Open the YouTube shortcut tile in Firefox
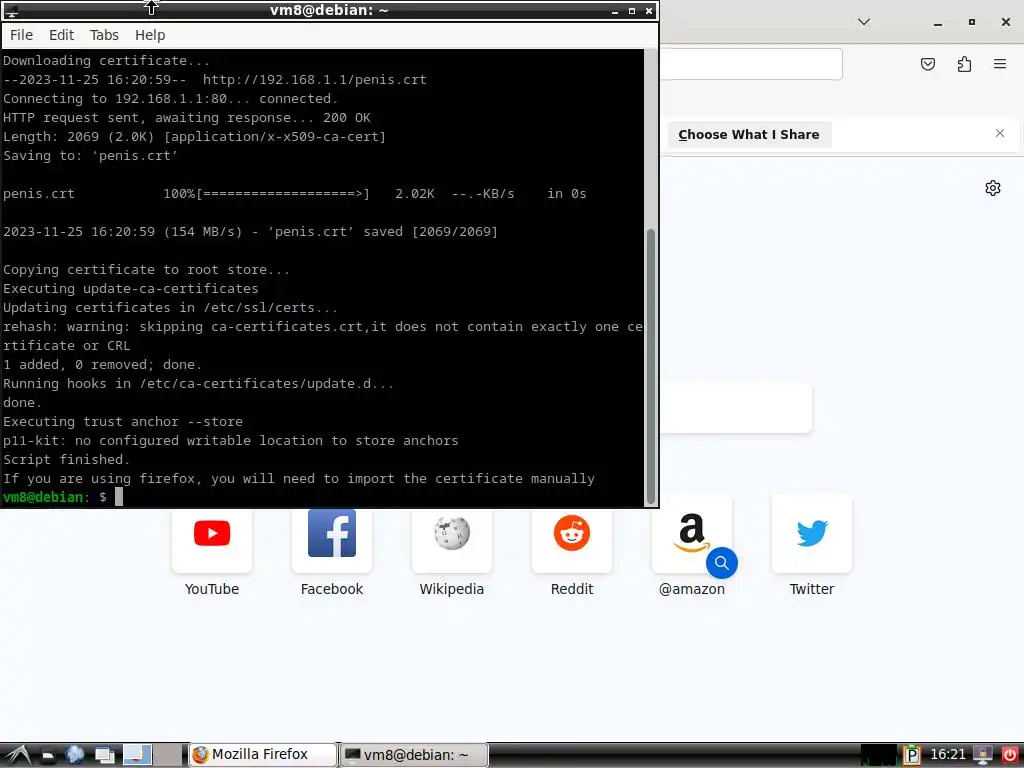 (212, 541)
